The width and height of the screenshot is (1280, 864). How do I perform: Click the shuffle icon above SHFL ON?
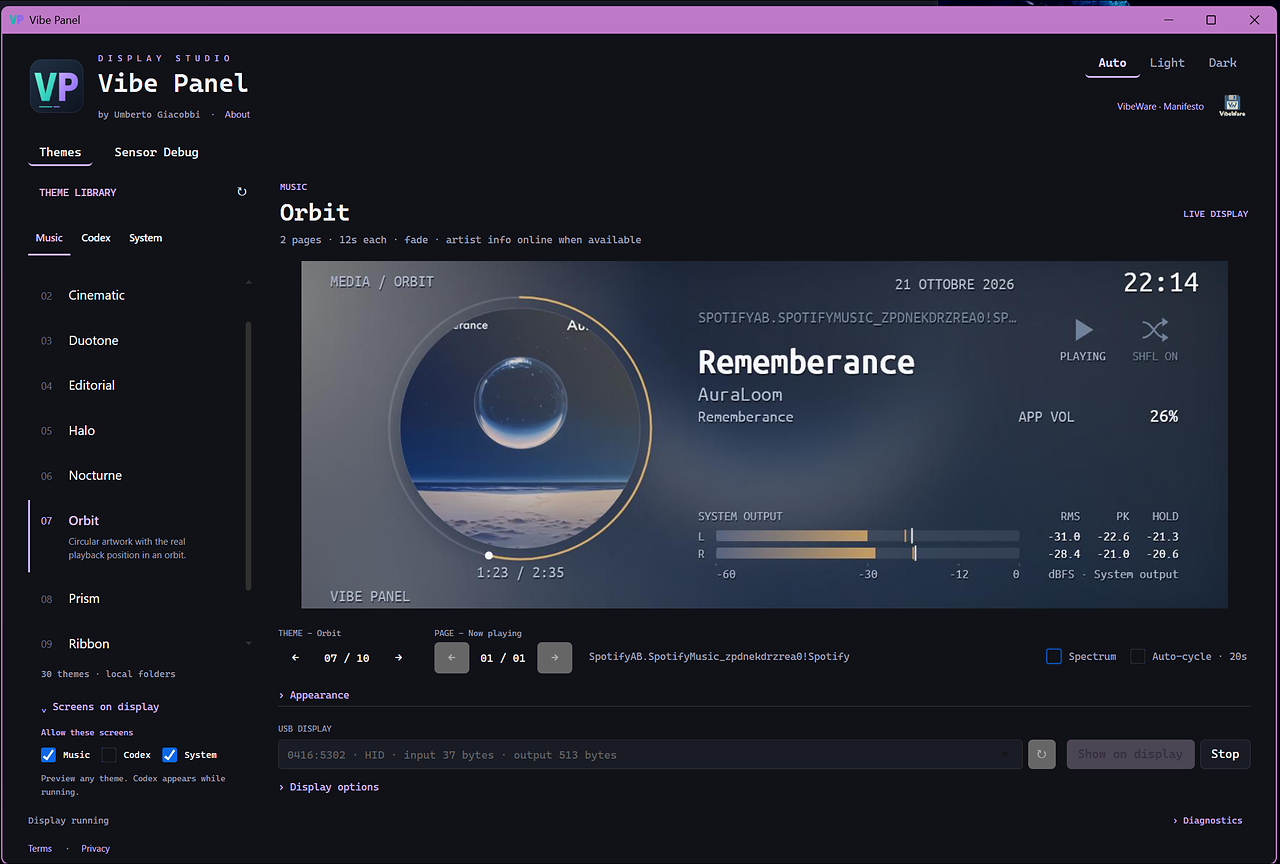coord(1155,330)
